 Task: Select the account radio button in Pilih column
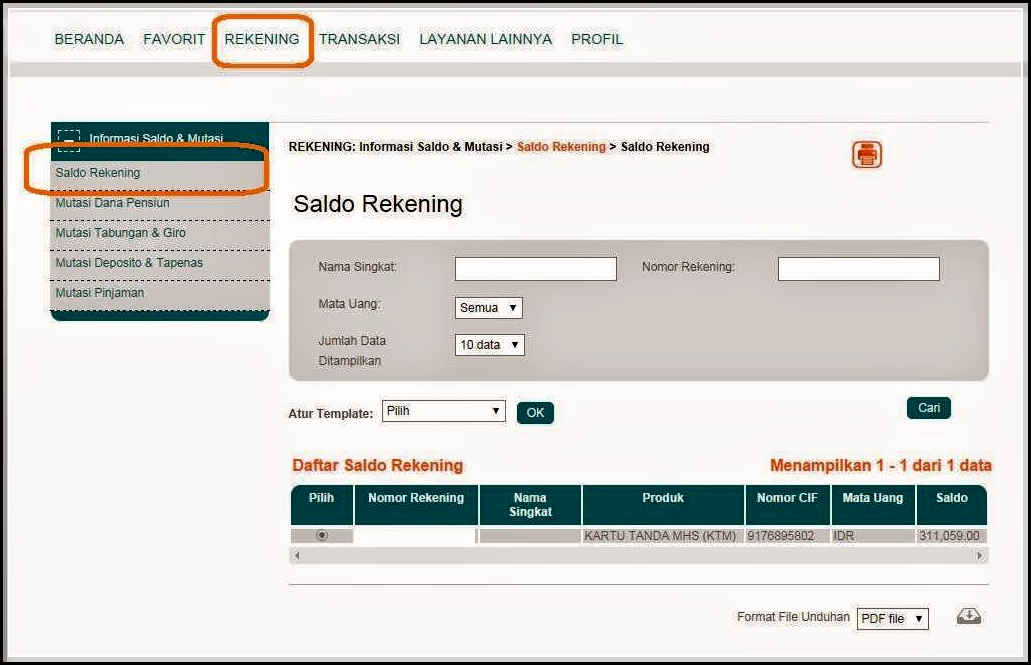pyautogui.click(x=320, y=535)
